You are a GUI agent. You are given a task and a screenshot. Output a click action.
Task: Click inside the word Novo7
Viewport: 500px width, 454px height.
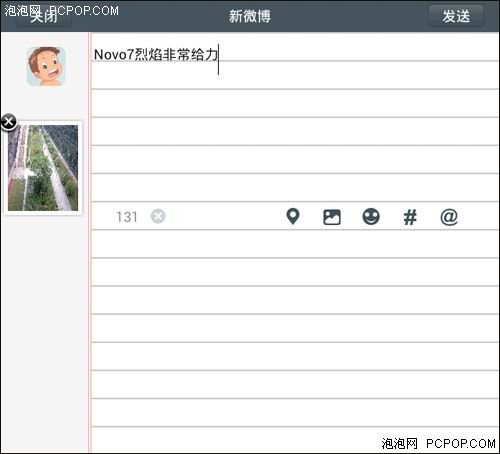114,55
